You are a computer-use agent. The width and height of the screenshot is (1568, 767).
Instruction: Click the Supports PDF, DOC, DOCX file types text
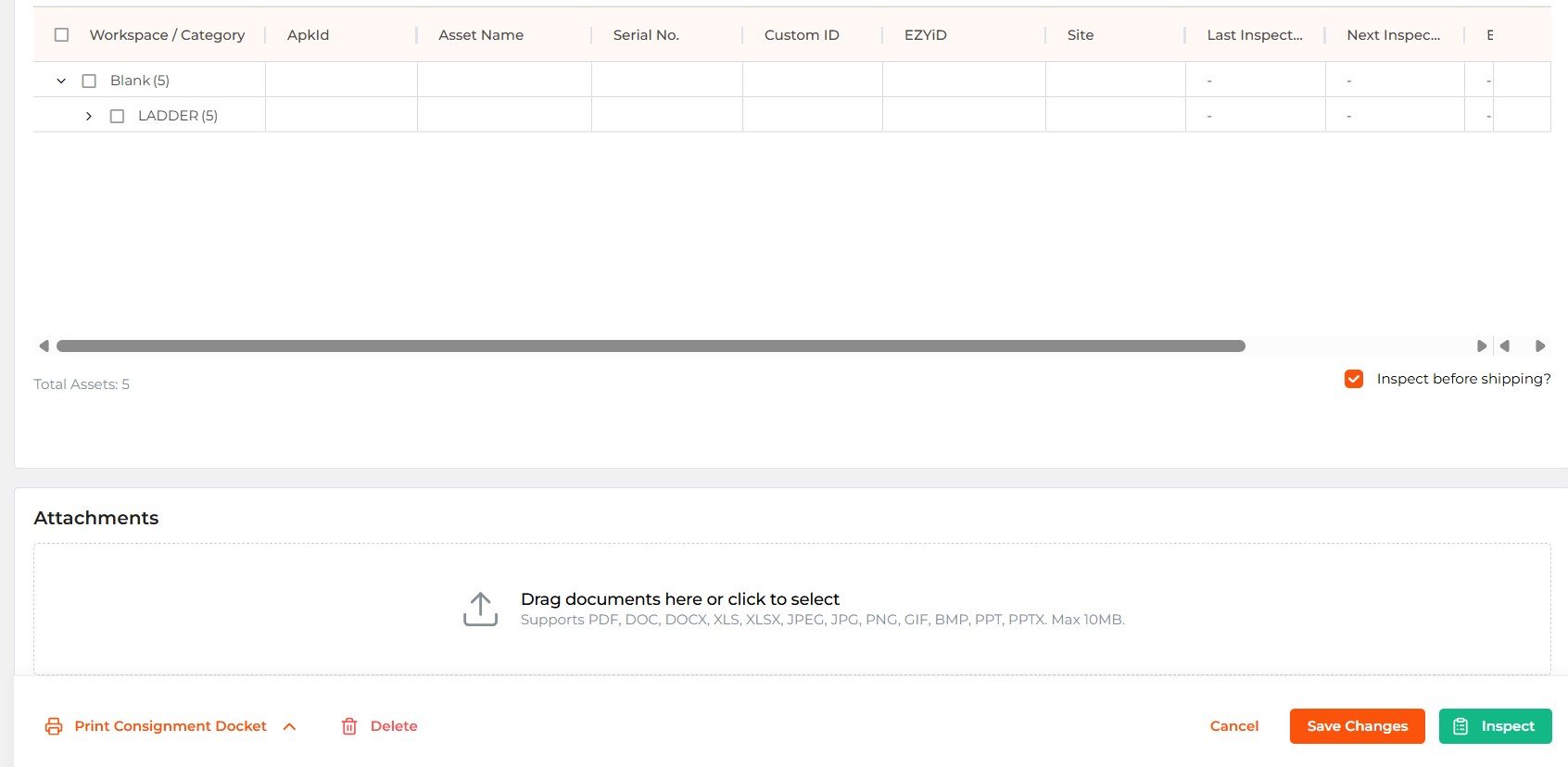click(x=823, y=620)
